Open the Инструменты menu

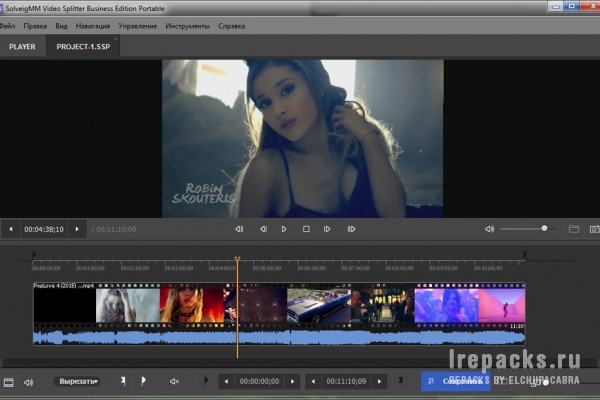click(188, 26)
